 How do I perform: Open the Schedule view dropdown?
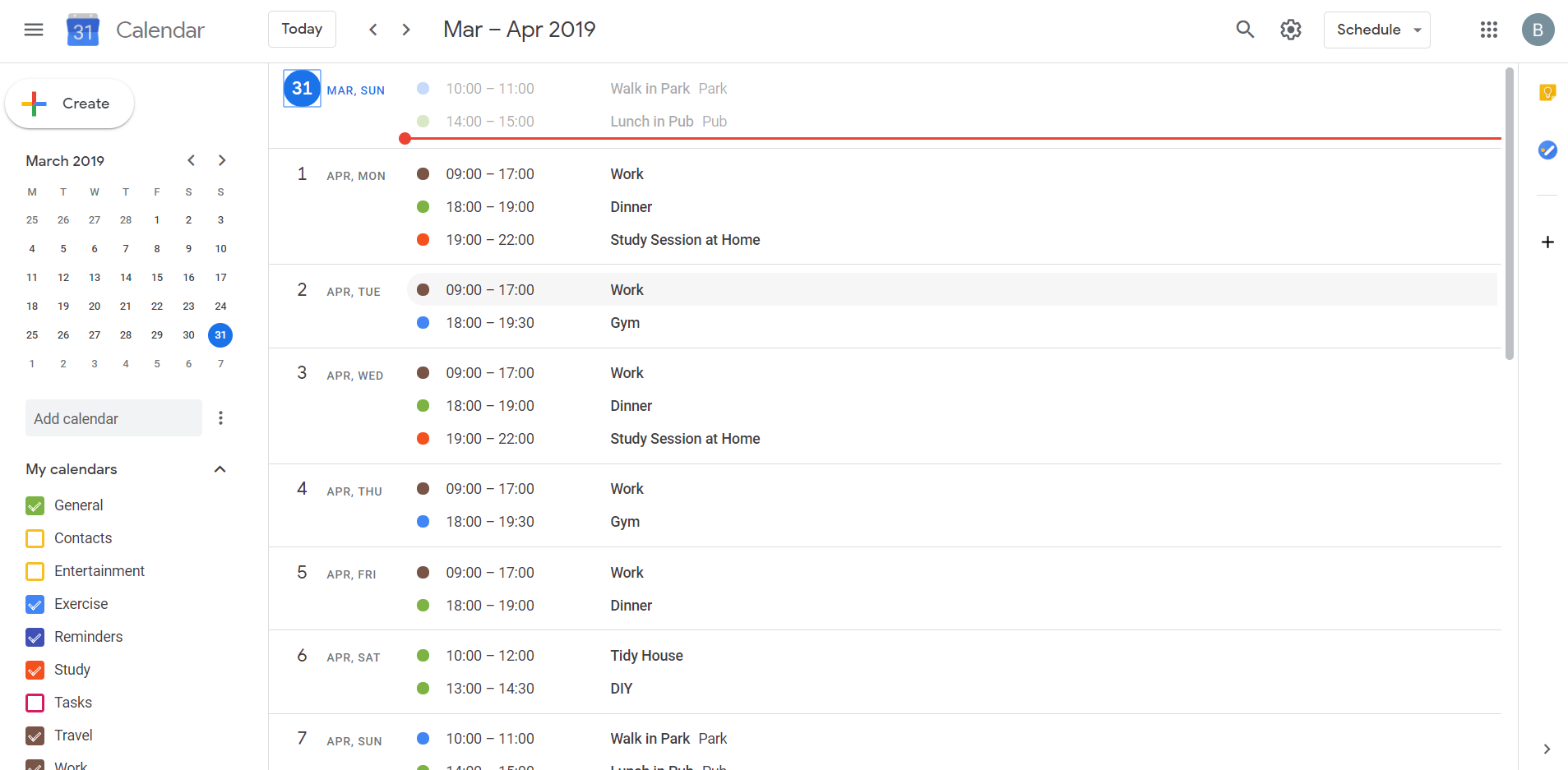1377,30
